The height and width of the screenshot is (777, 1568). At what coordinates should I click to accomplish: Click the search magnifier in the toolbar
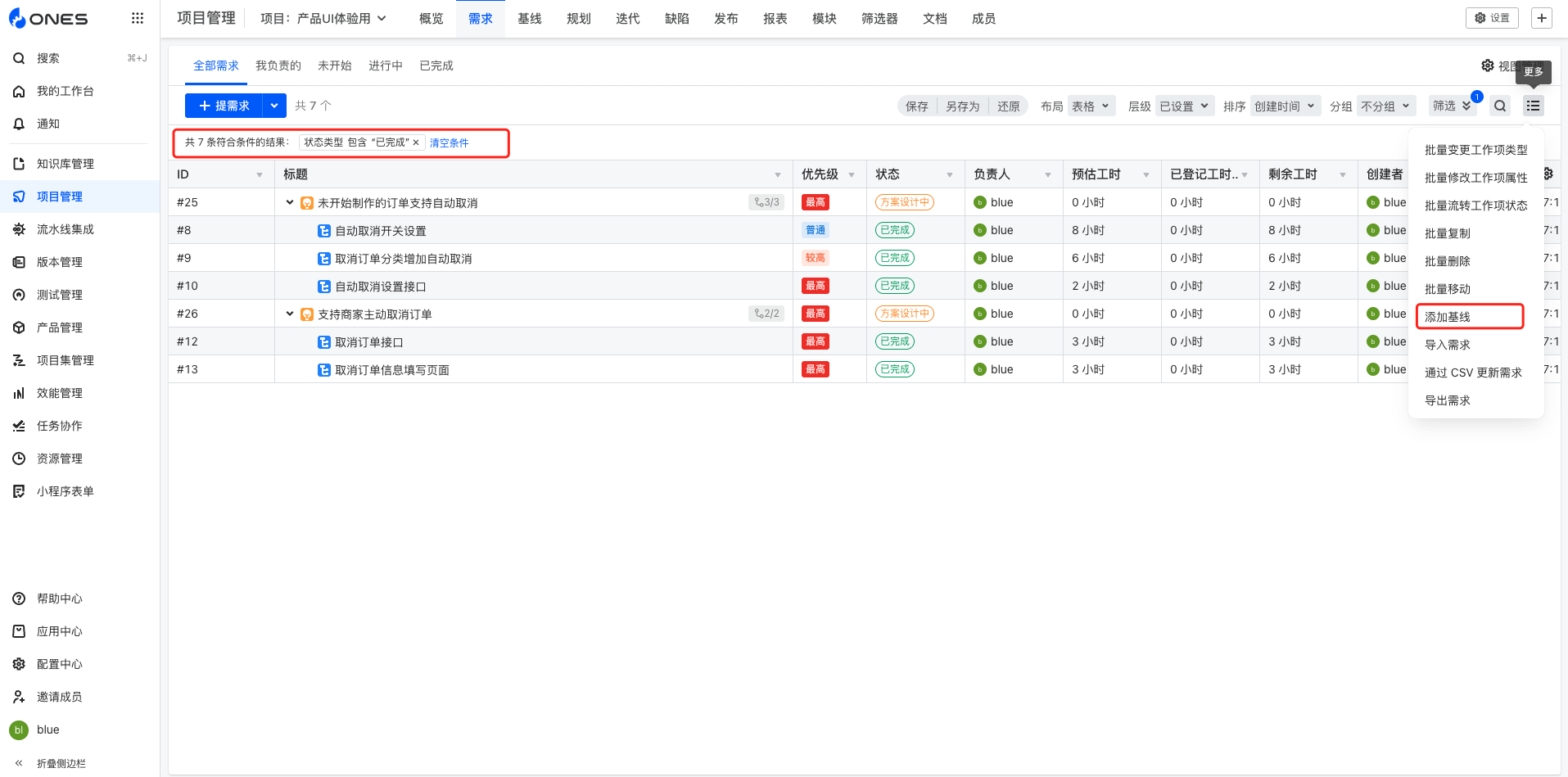point(1500,106)
